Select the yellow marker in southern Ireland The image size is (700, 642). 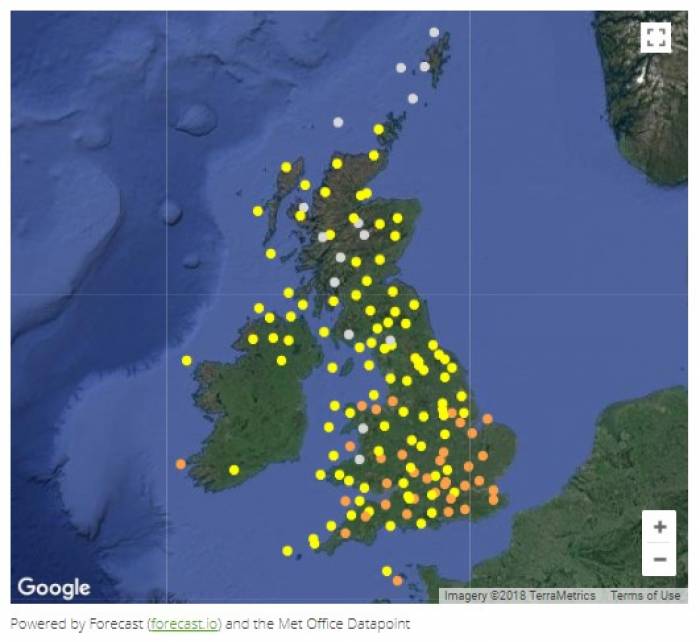coord(234,470)
